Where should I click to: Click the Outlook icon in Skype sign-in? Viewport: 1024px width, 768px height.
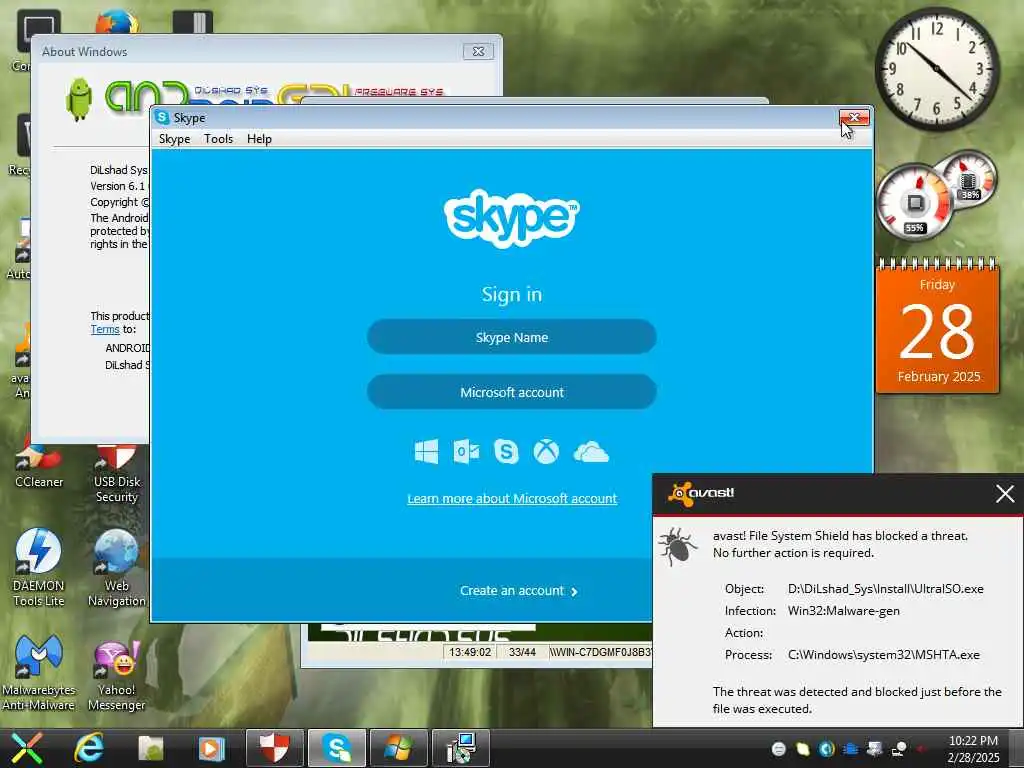[x=466, y=451]
